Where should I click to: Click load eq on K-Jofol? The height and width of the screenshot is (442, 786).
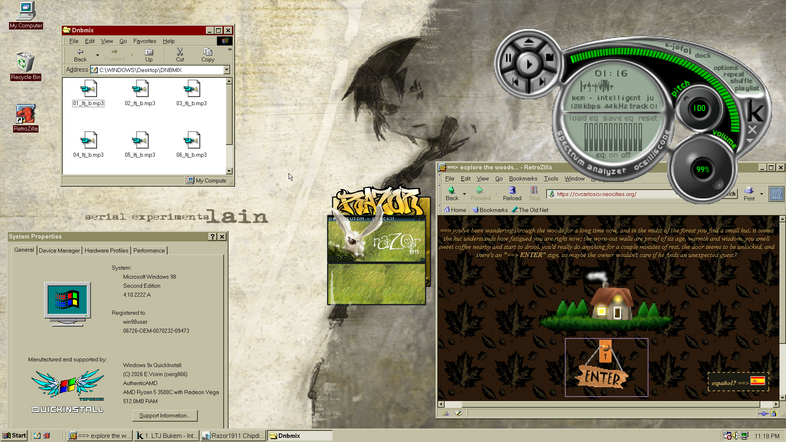point(584,118)
